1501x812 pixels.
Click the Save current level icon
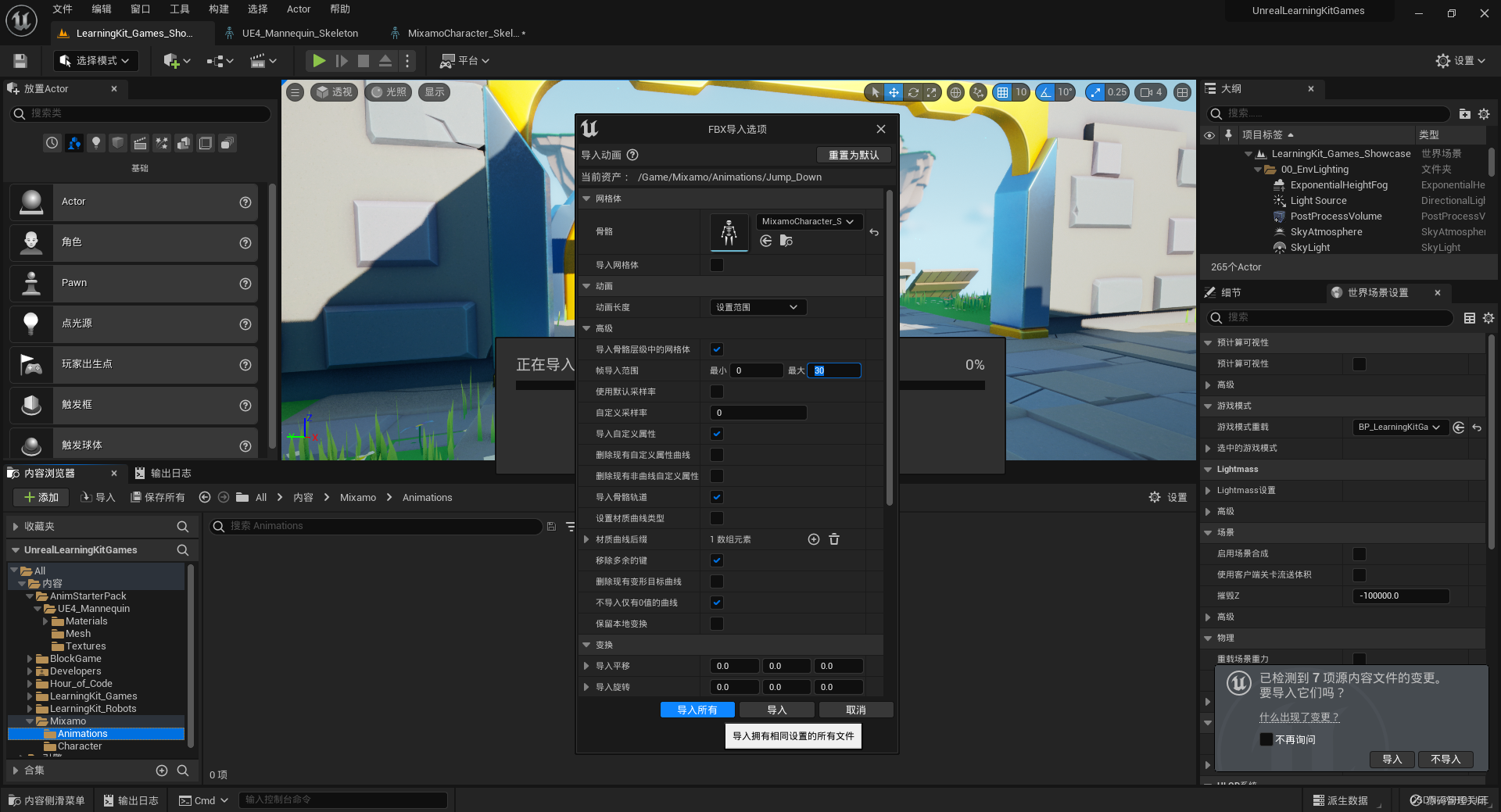tap(20, 60)
